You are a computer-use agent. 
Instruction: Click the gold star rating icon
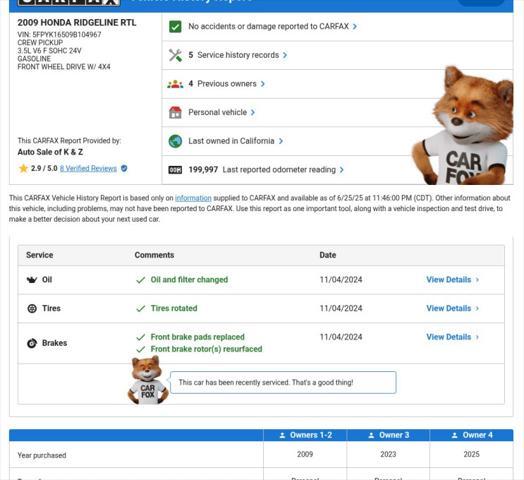[x=23, y=168]
